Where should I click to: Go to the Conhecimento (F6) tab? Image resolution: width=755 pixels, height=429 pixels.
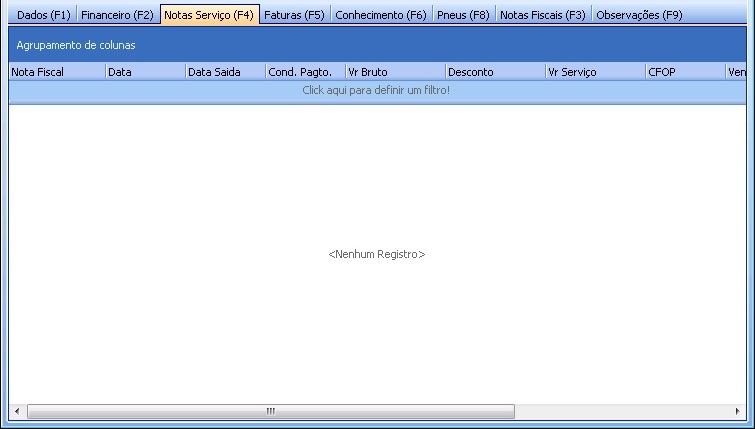click(x=381, y=15)
